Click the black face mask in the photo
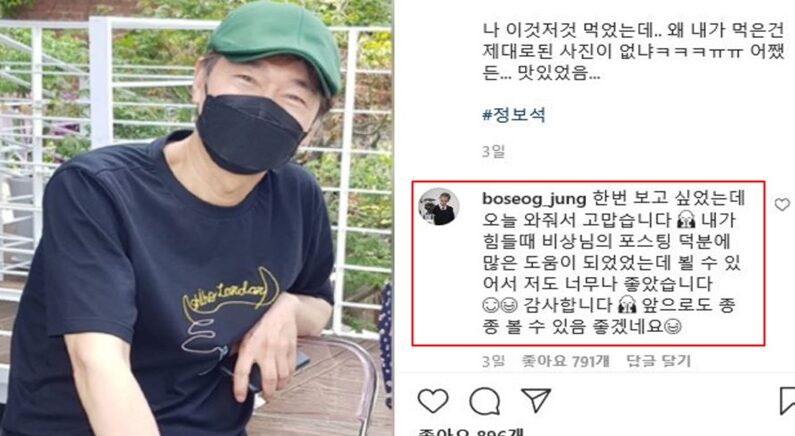 (249, 133)
